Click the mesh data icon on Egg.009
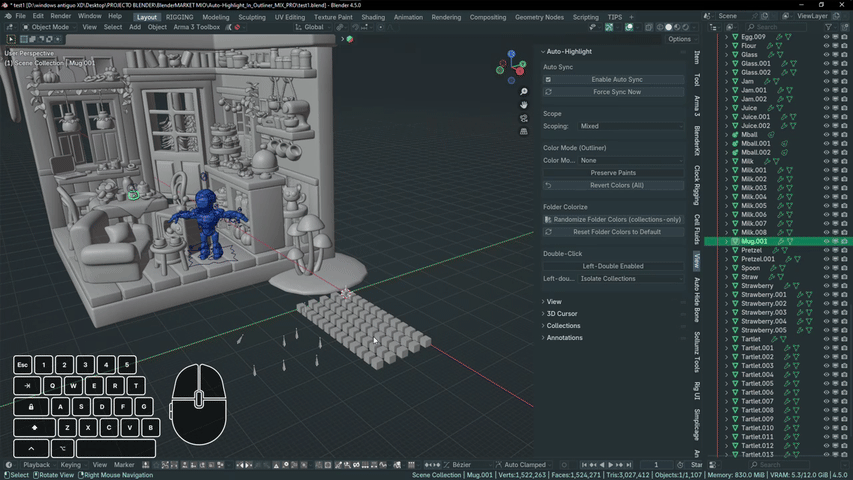Viewport: 853px width, 480px height. [788, 37]
